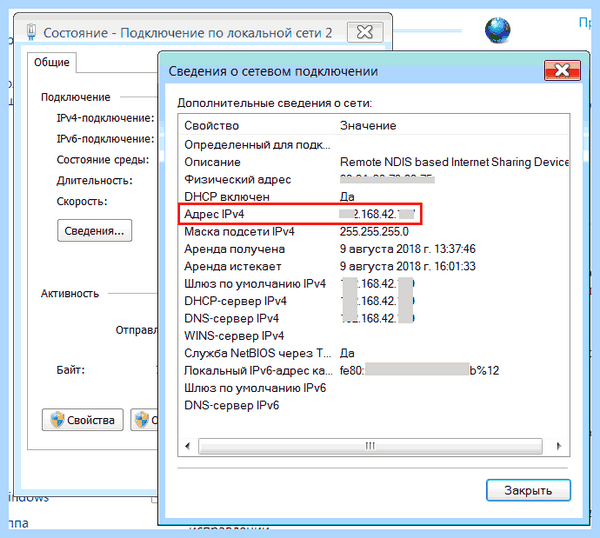Select the DNS-сервер IPv6 row

pos(373,405)
